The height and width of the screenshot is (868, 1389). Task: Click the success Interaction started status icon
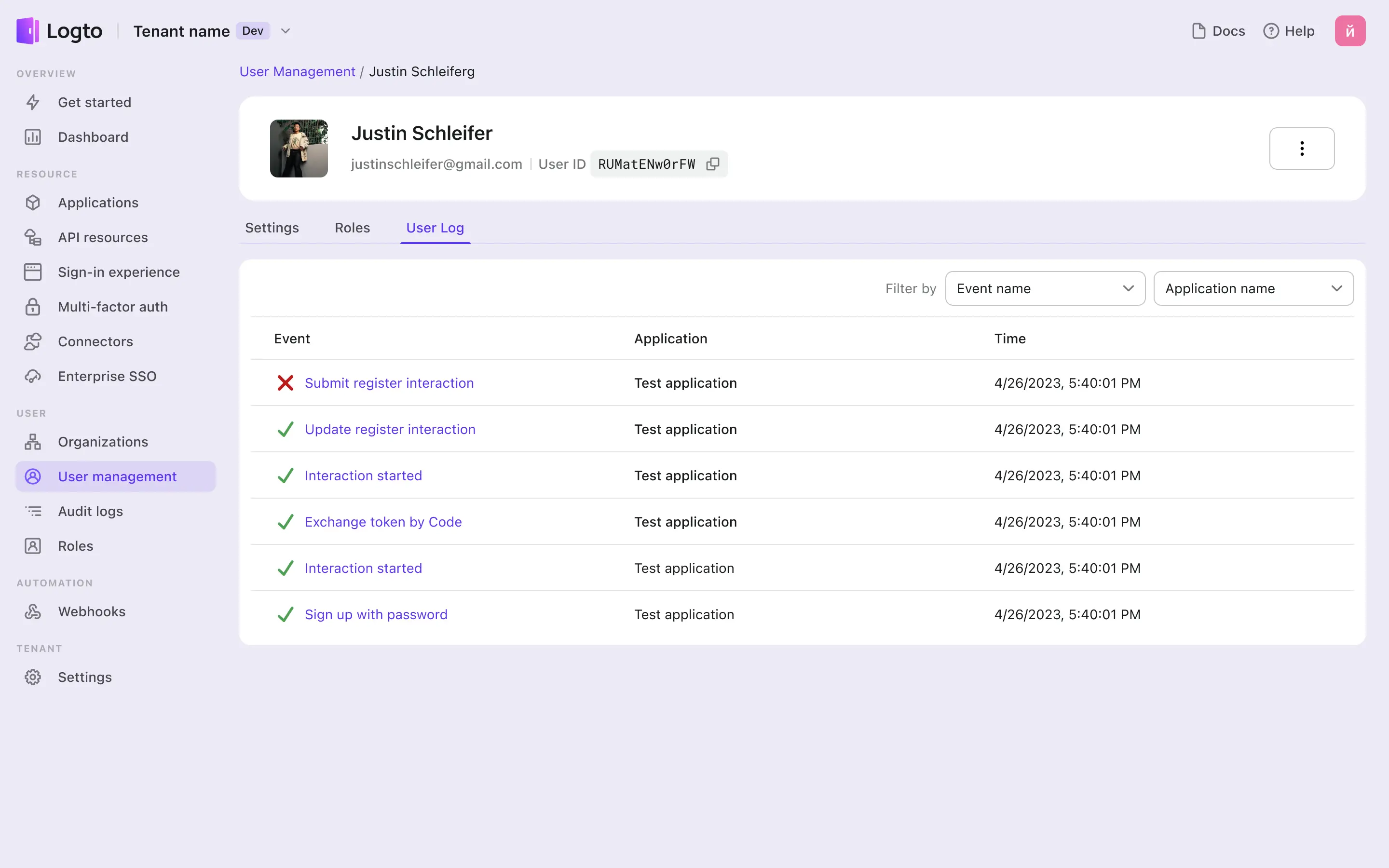pos(284,475)
